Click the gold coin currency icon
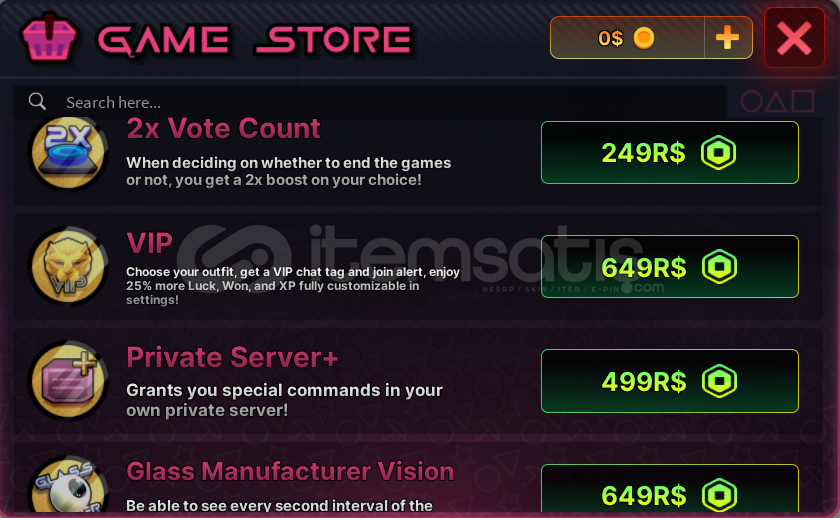The width and height of the screenshot is (840, 518). tap(644, 38)
